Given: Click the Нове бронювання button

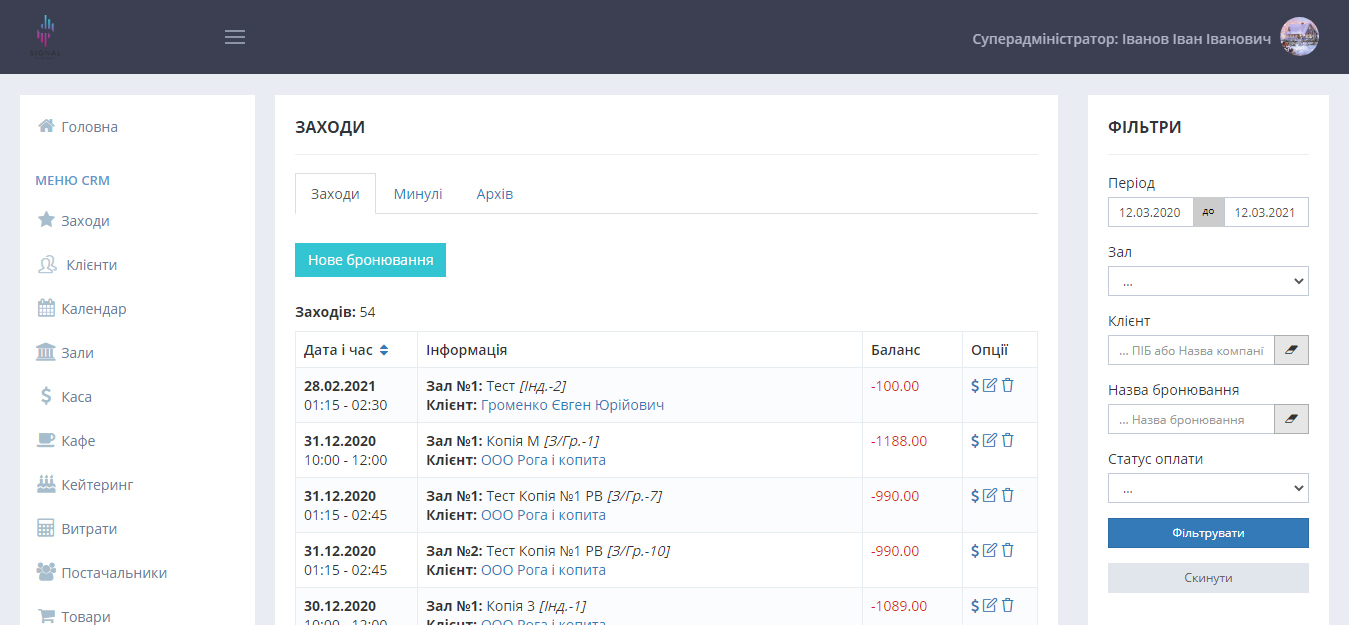Looking at the screenshot, I should click(370, 260).
